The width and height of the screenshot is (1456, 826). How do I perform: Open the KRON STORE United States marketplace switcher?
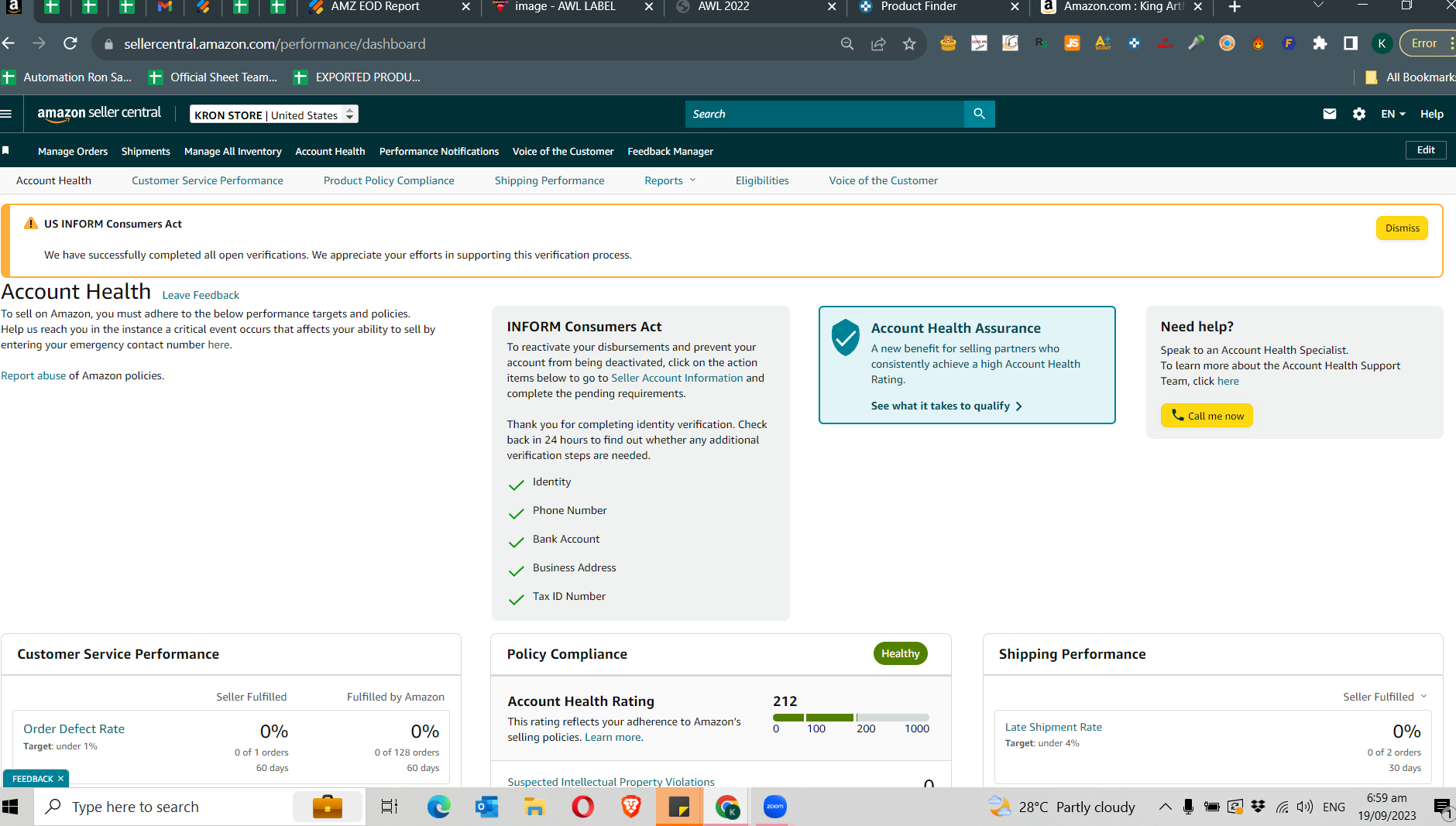pos(274,115)
